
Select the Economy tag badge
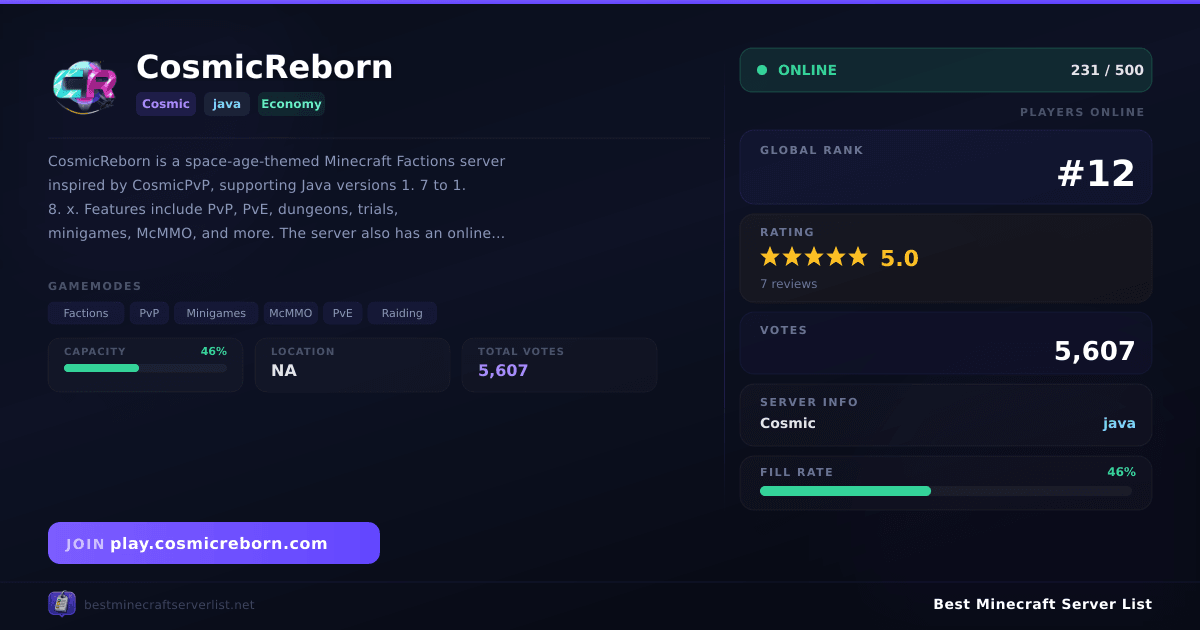[x=291, y=104]
